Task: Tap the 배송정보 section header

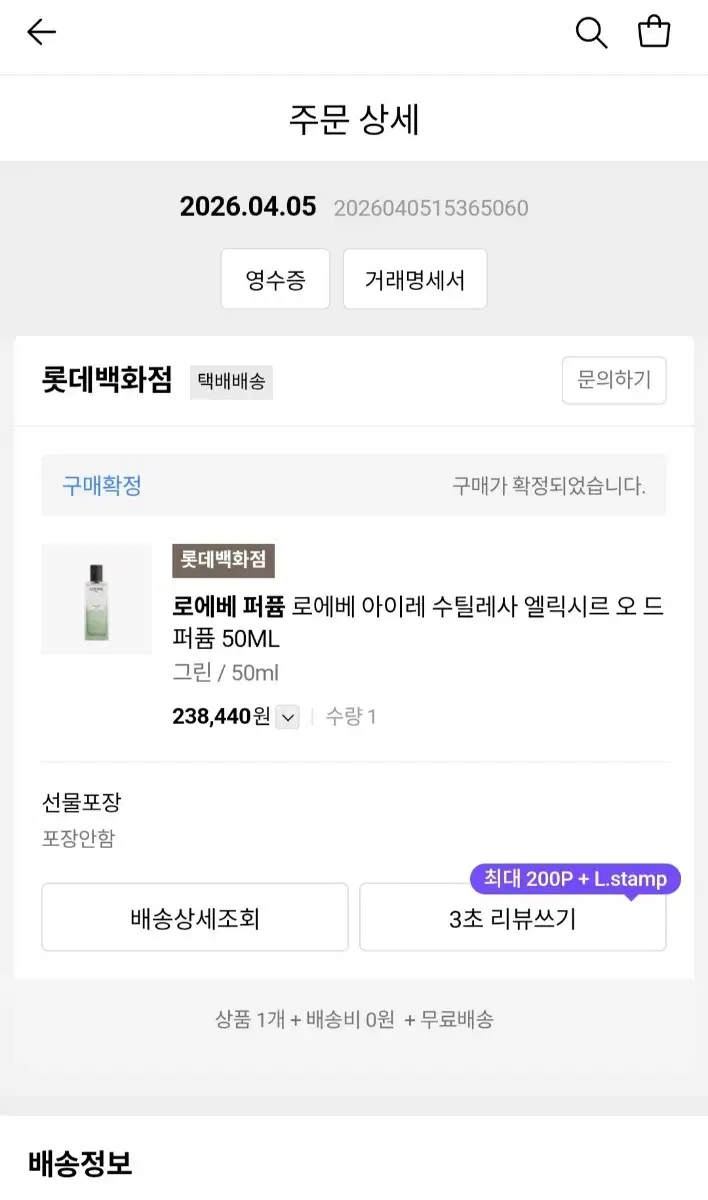Action: pos(80,1163)
